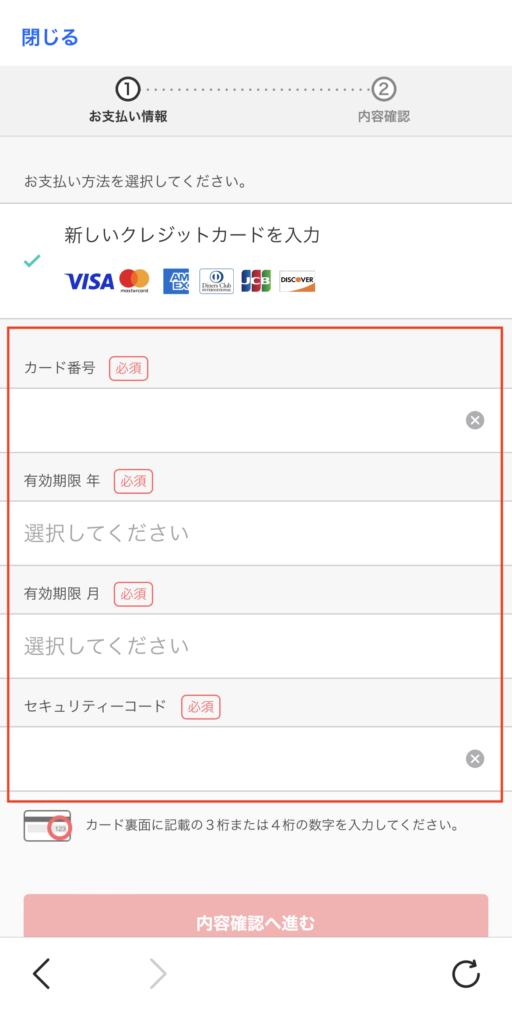Select step 1 お支払い情報
This screenshot has height=1024, width=512.
tap(128, 101)
